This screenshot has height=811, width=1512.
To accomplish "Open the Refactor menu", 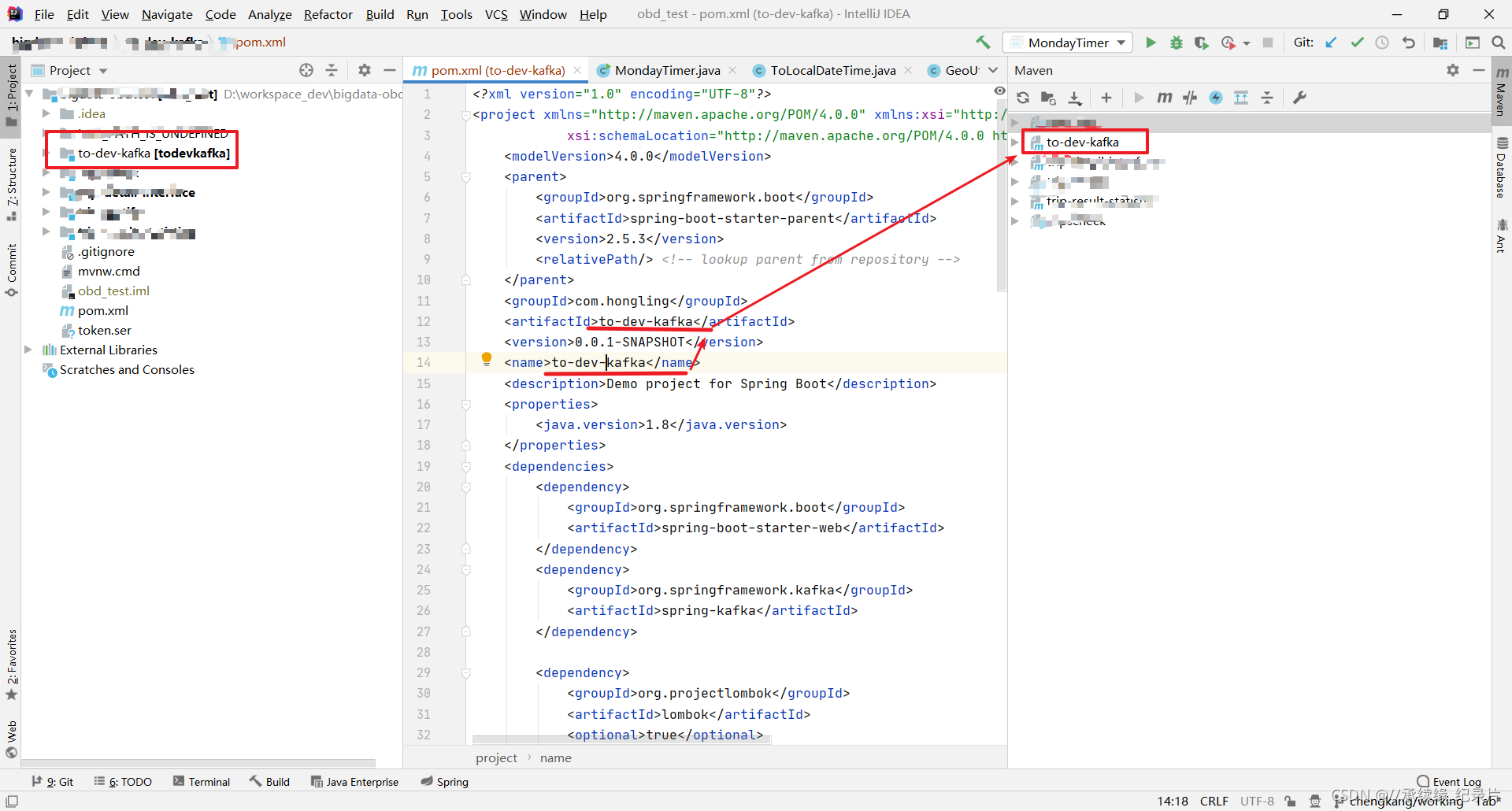I will [x=328, y=14].
